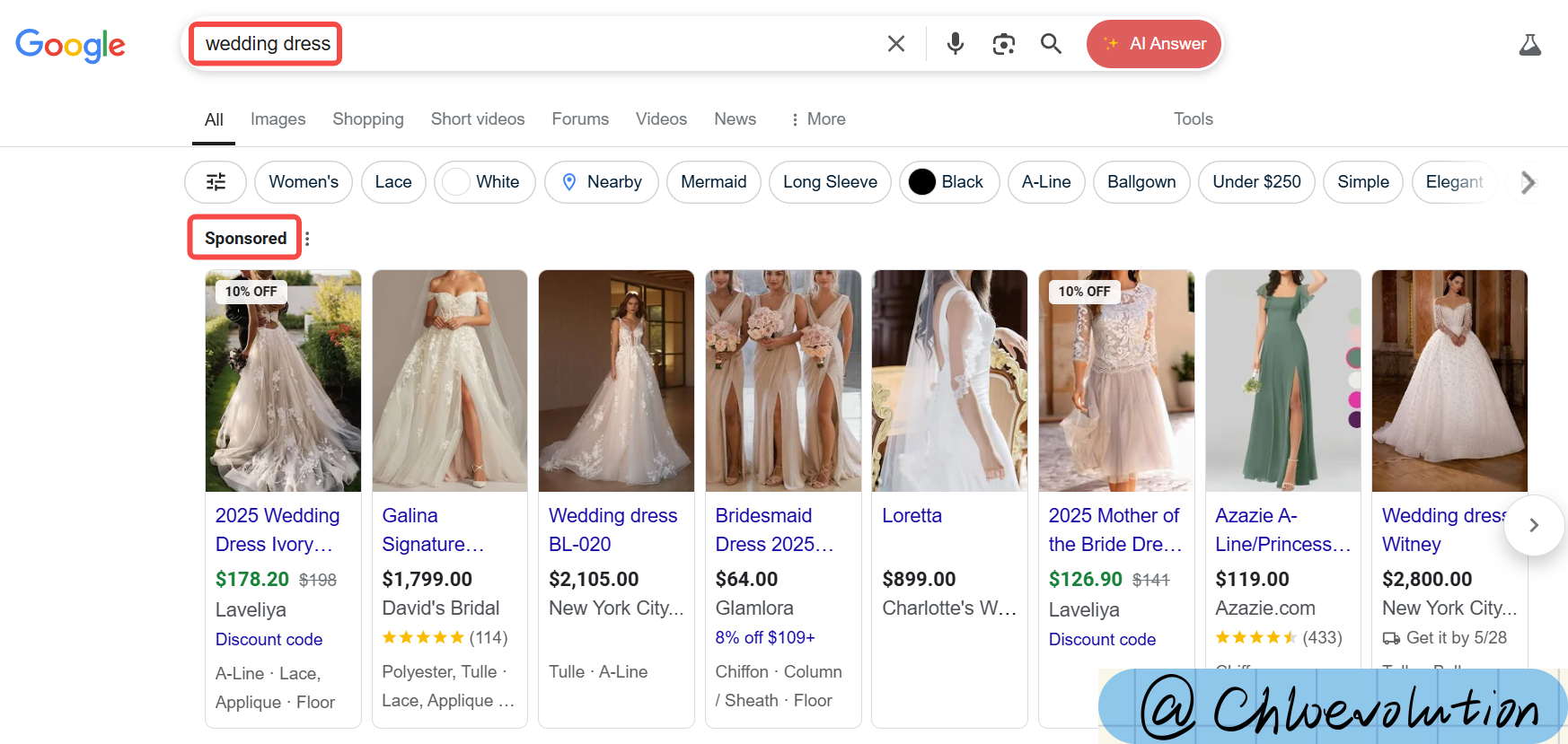The image size is (1568, 744).
Task: Click the AI Answer button
Action: click(x=1154, y=44)
